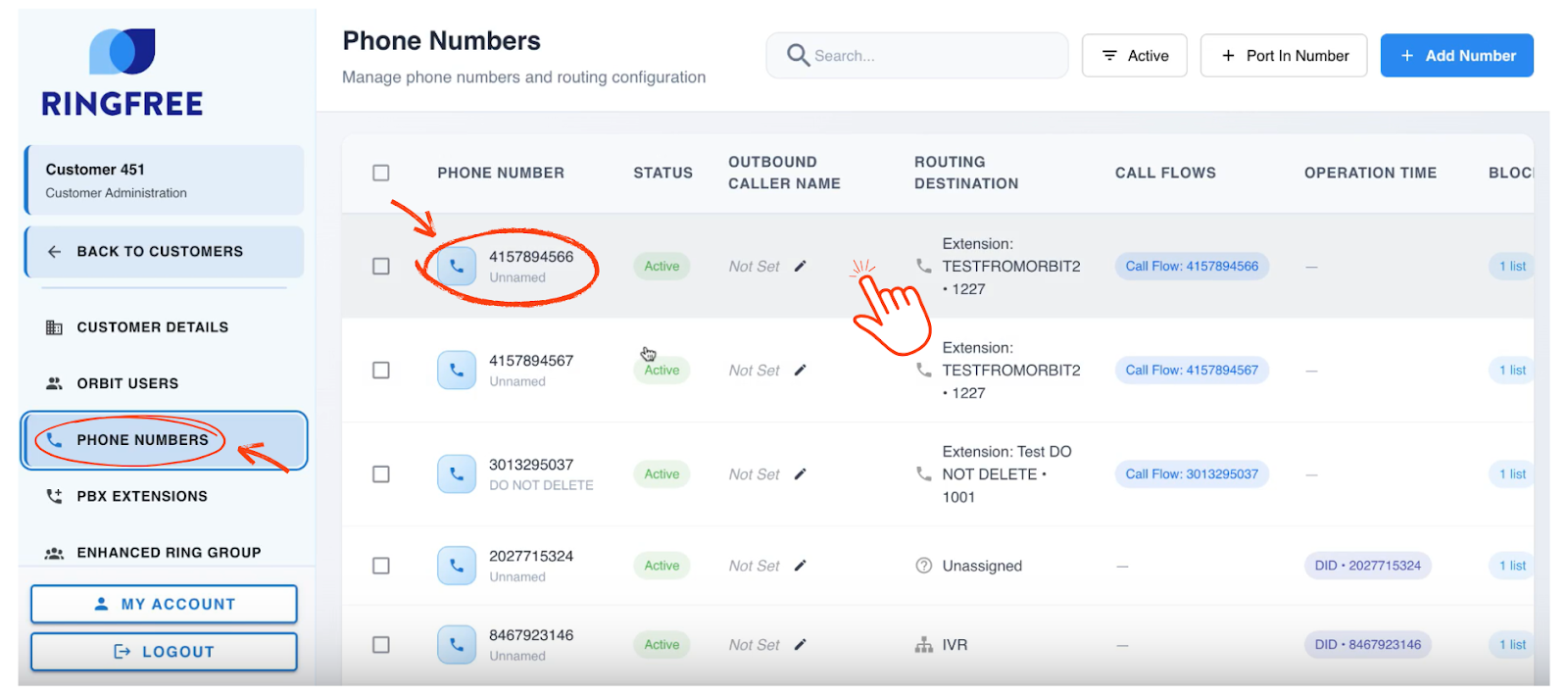Edit caller name for 8467923146
1568x695 pixels.
click(x=800, y=645)
